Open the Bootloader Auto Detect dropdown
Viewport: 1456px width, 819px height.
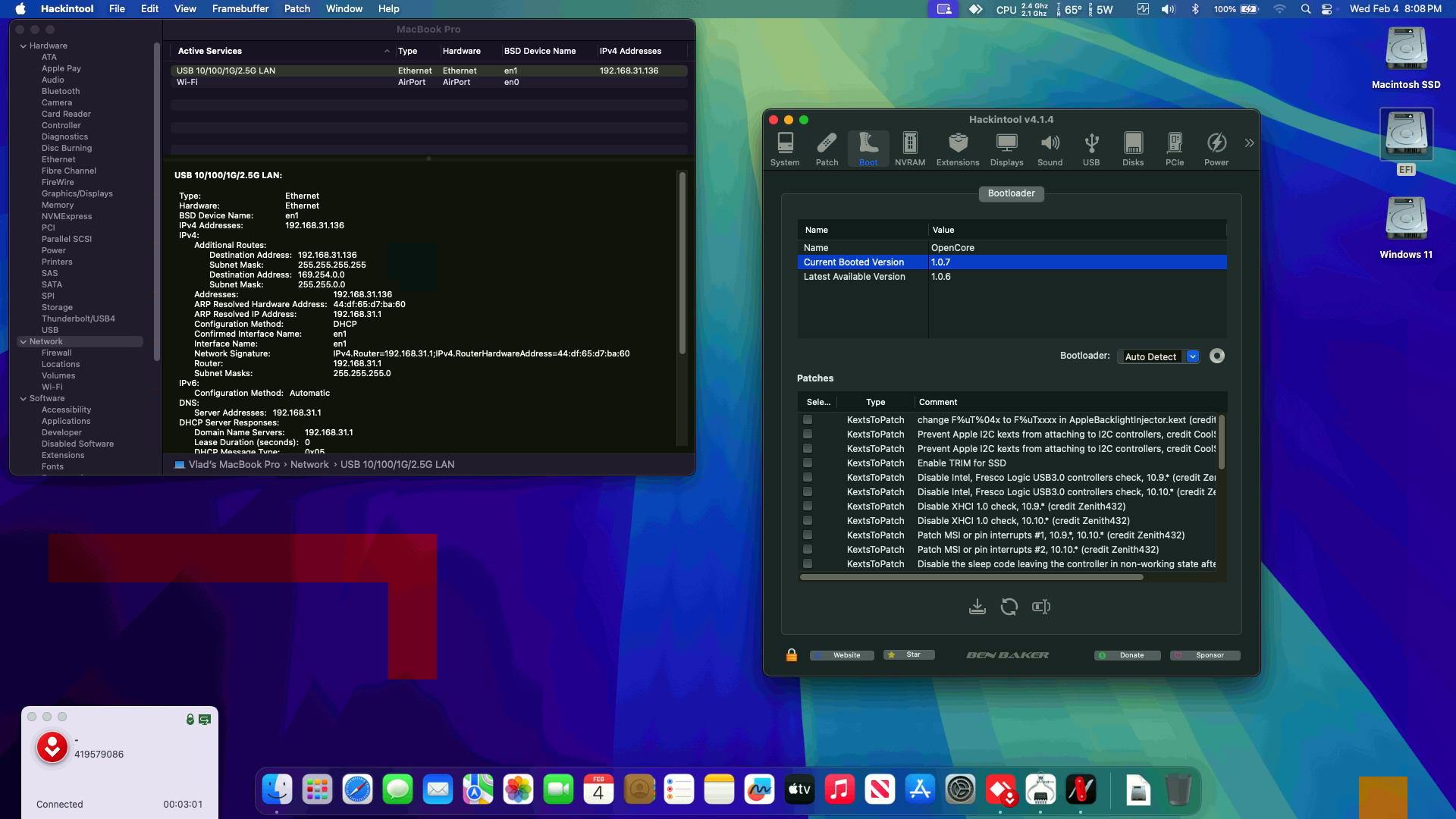pos(1159,356)
